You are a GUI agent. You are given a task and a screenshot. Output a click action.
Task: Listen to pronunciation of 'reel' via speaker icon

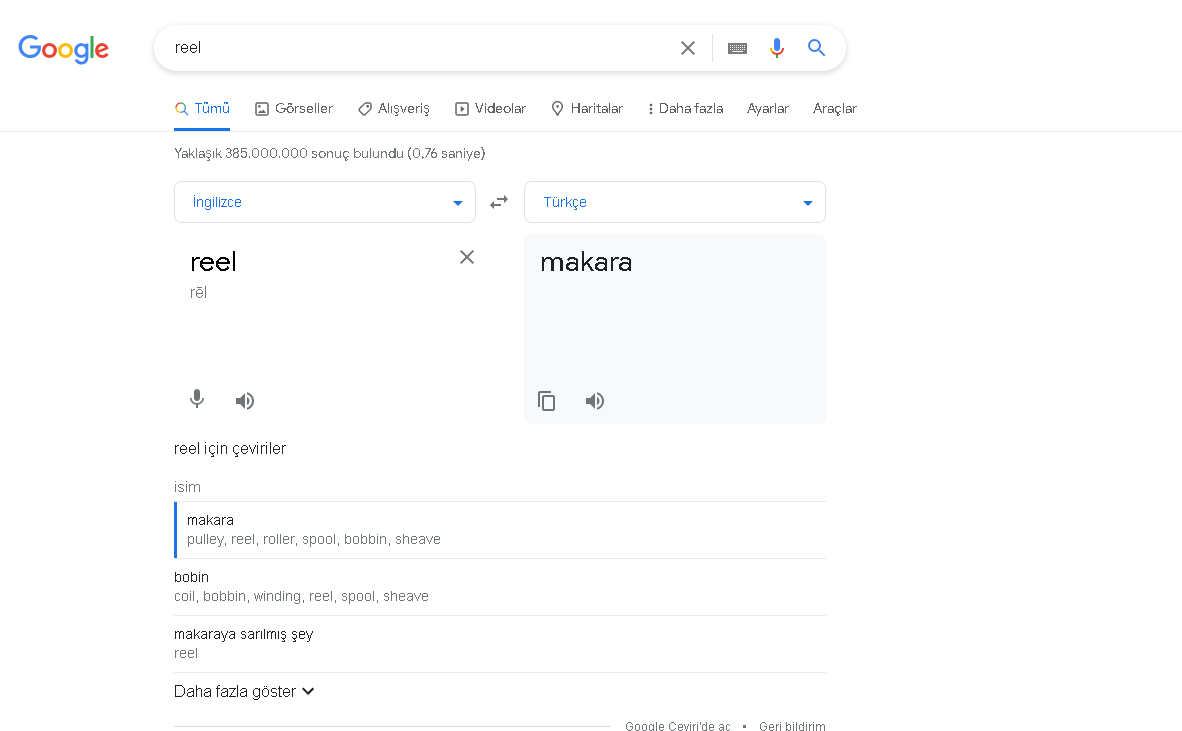click(x=244, y=400)
